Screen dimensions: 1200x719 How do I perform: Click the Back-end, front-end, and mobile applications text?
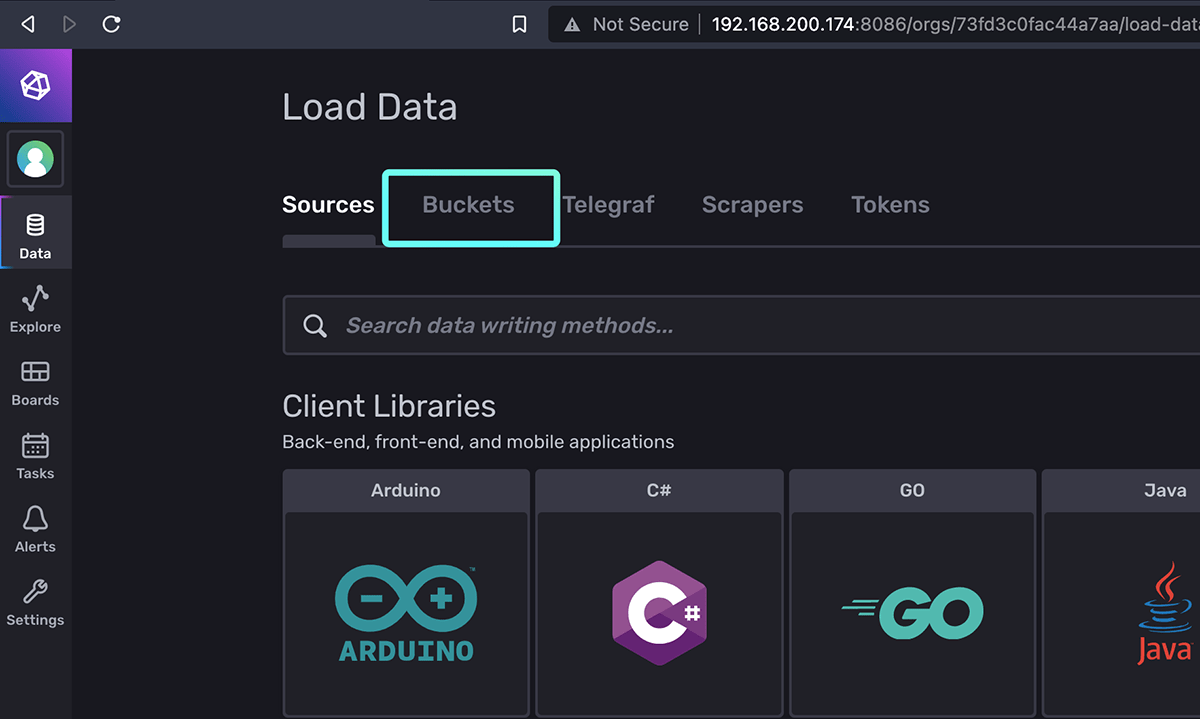pos(478,442)
